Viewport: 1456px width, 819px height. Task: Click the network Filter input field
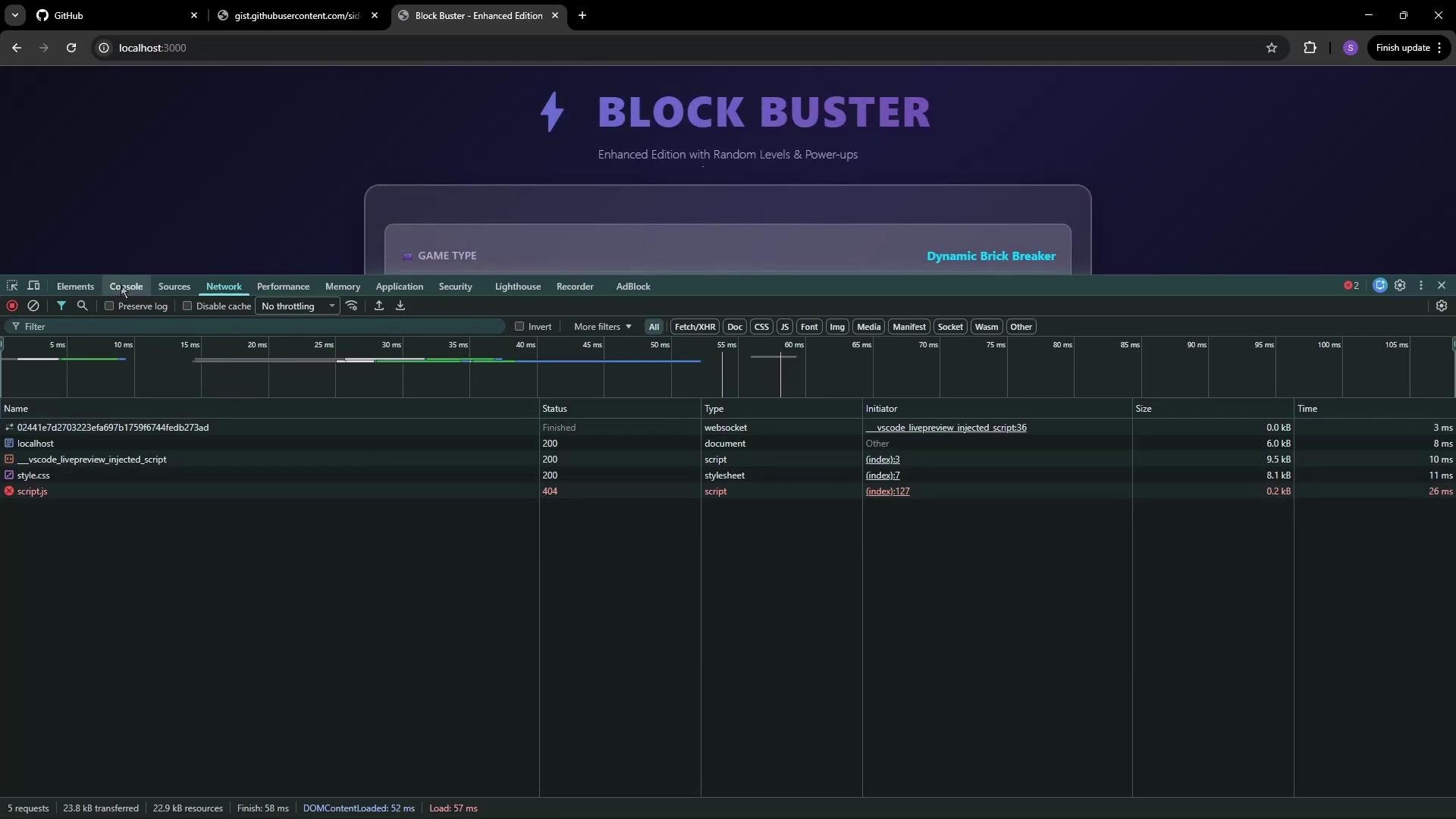255,327
